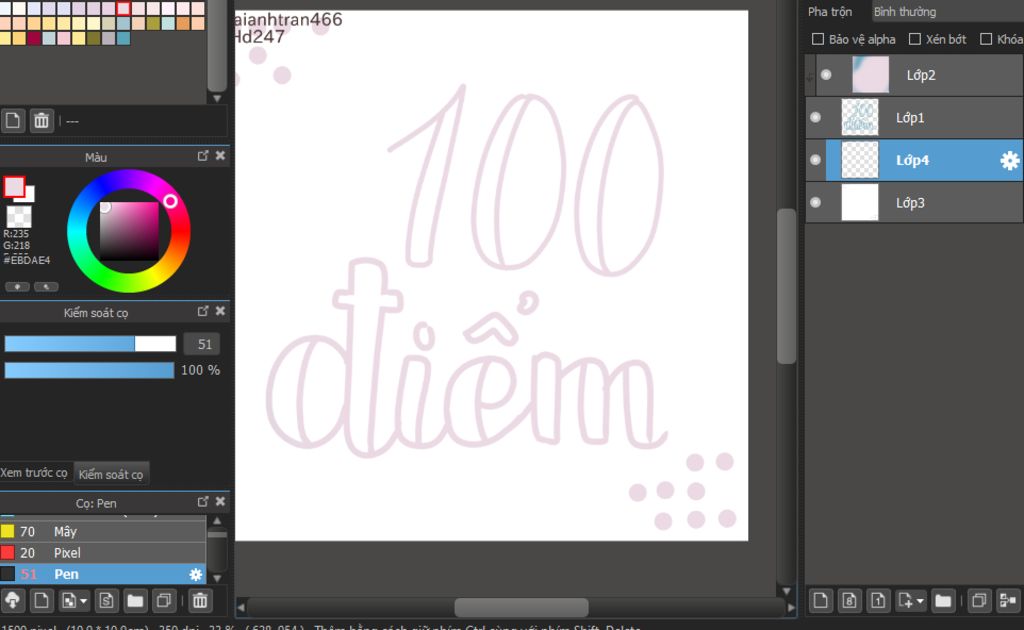1024x630 pixels.
Task: Switch to Kiểm soát cọ tab
Action: (111, 474)
